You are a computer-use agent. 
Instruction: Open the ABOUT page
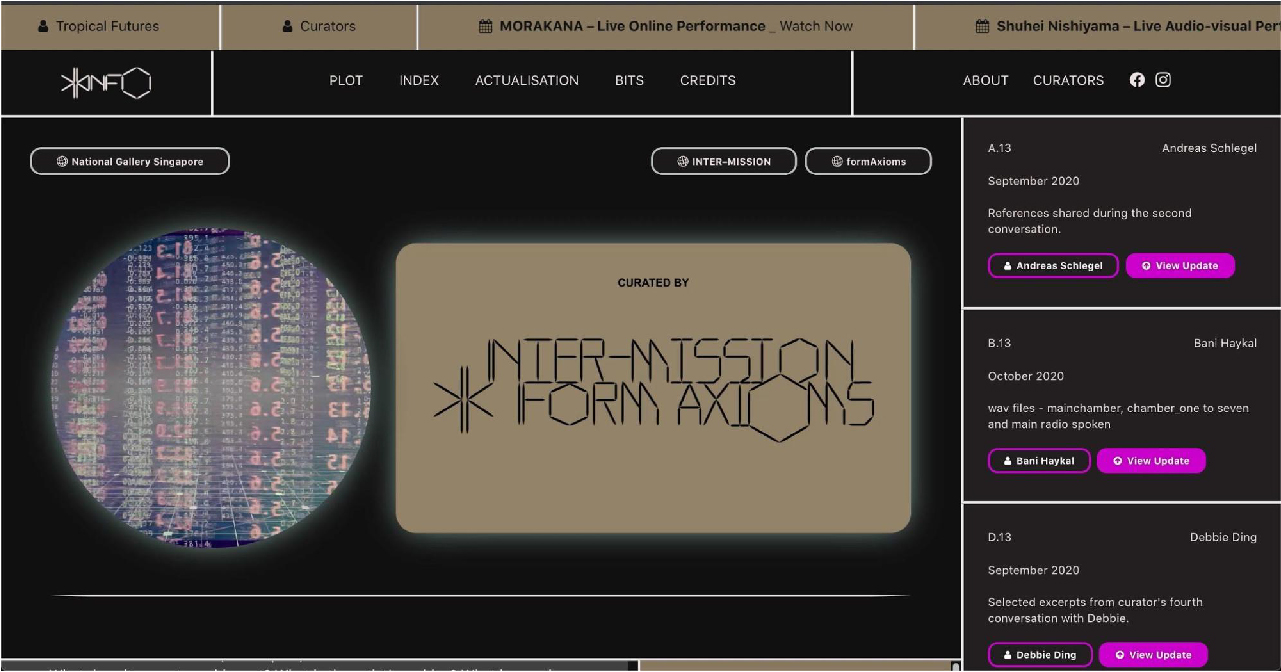tap(986, 80)
